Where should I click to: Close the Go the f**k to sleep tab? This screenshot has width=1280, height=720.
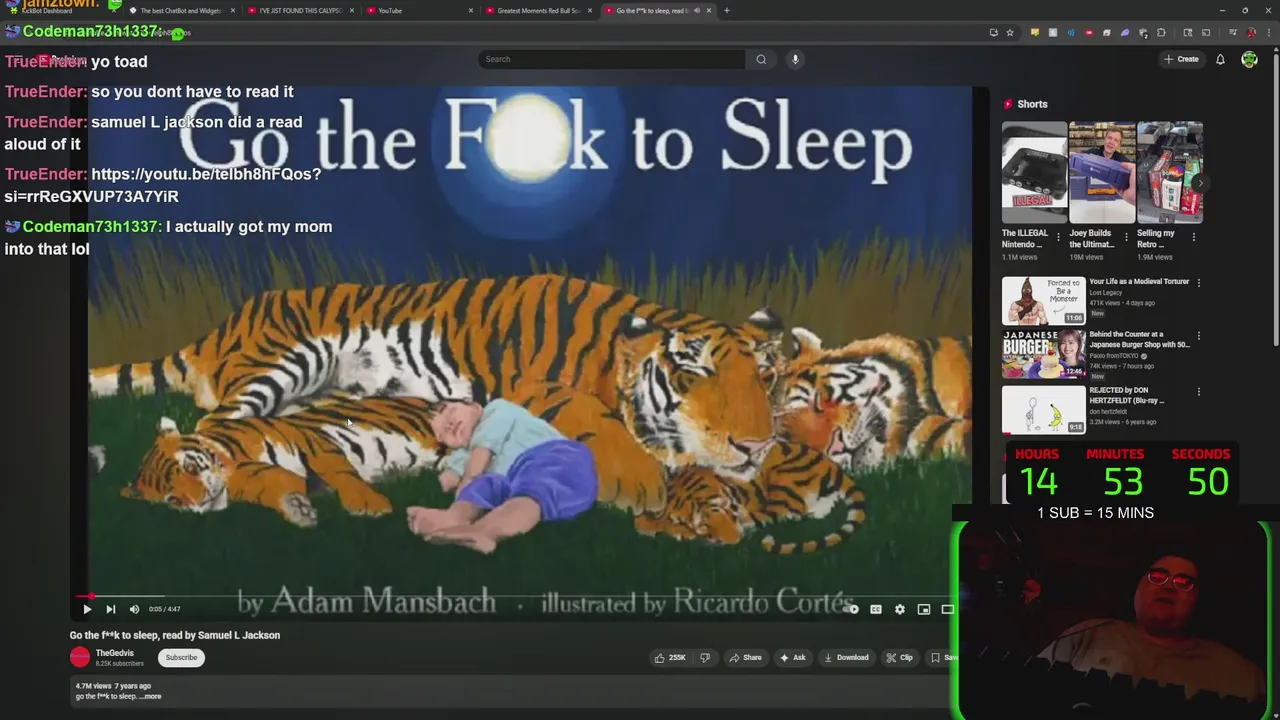709,10
